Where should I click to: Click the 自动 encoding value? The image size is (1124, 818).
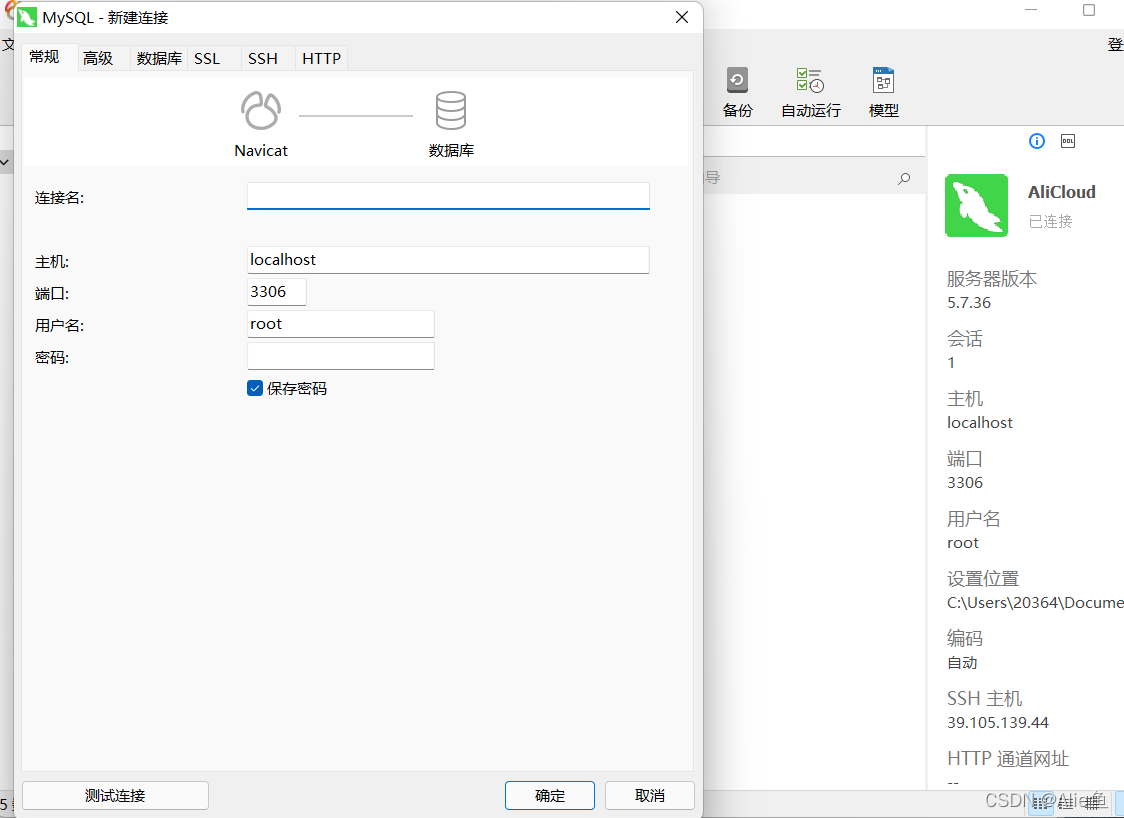click(x=962, y=662)
